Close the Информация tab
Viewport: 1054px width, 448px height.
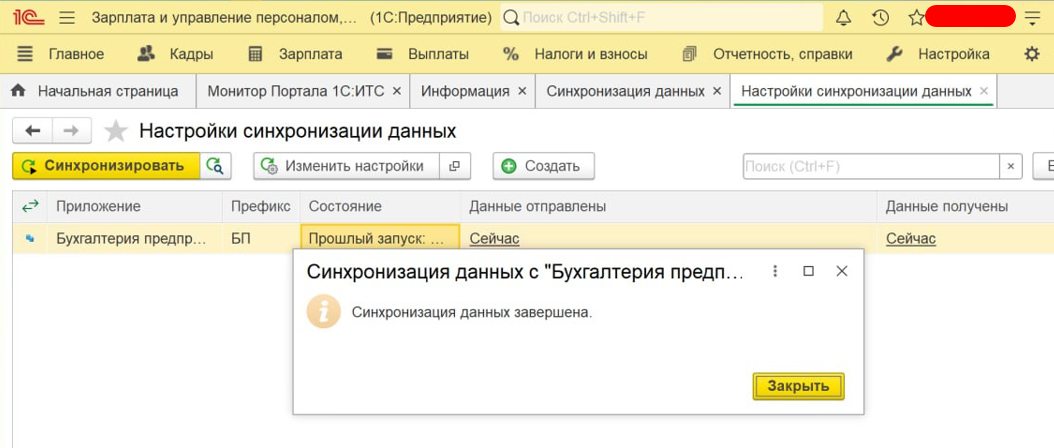pyautogui.click(x=522, y=91)
